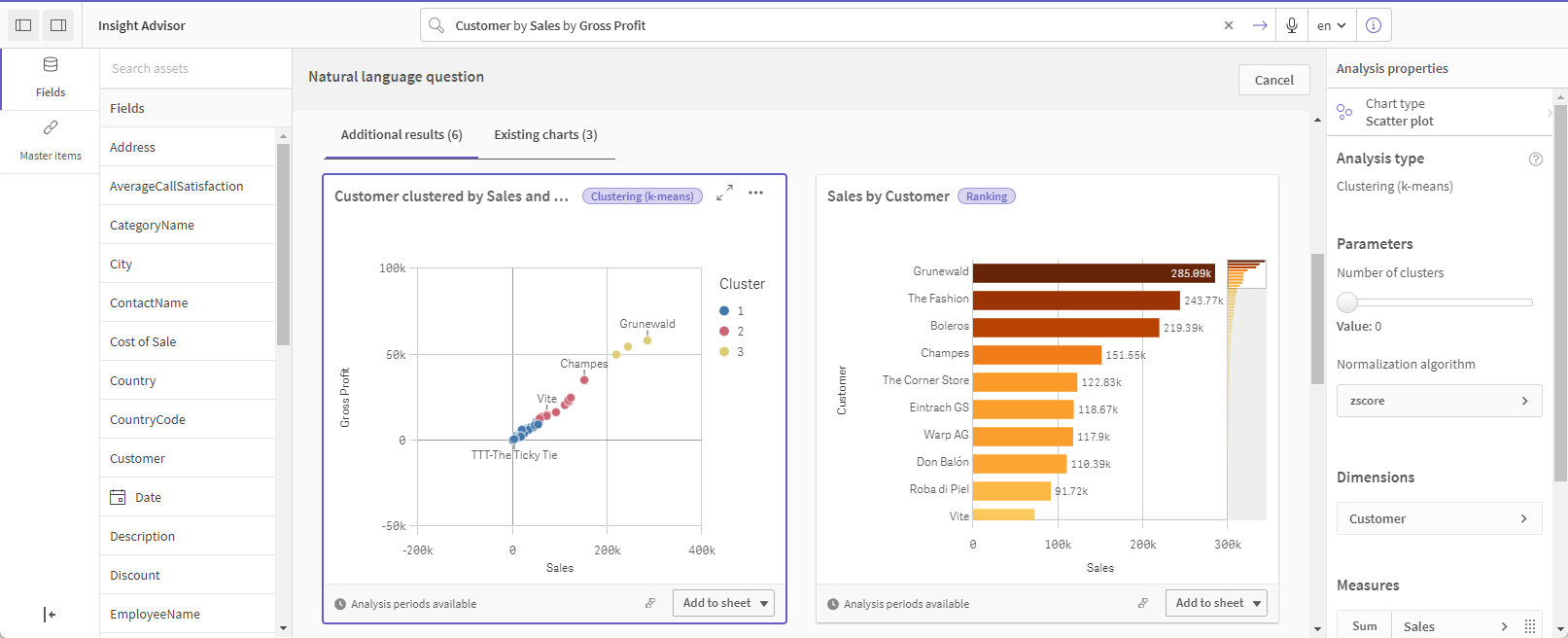This screenshot has width=1568, height=638.
Task: Select the Description field
Action: pos(188,536)
